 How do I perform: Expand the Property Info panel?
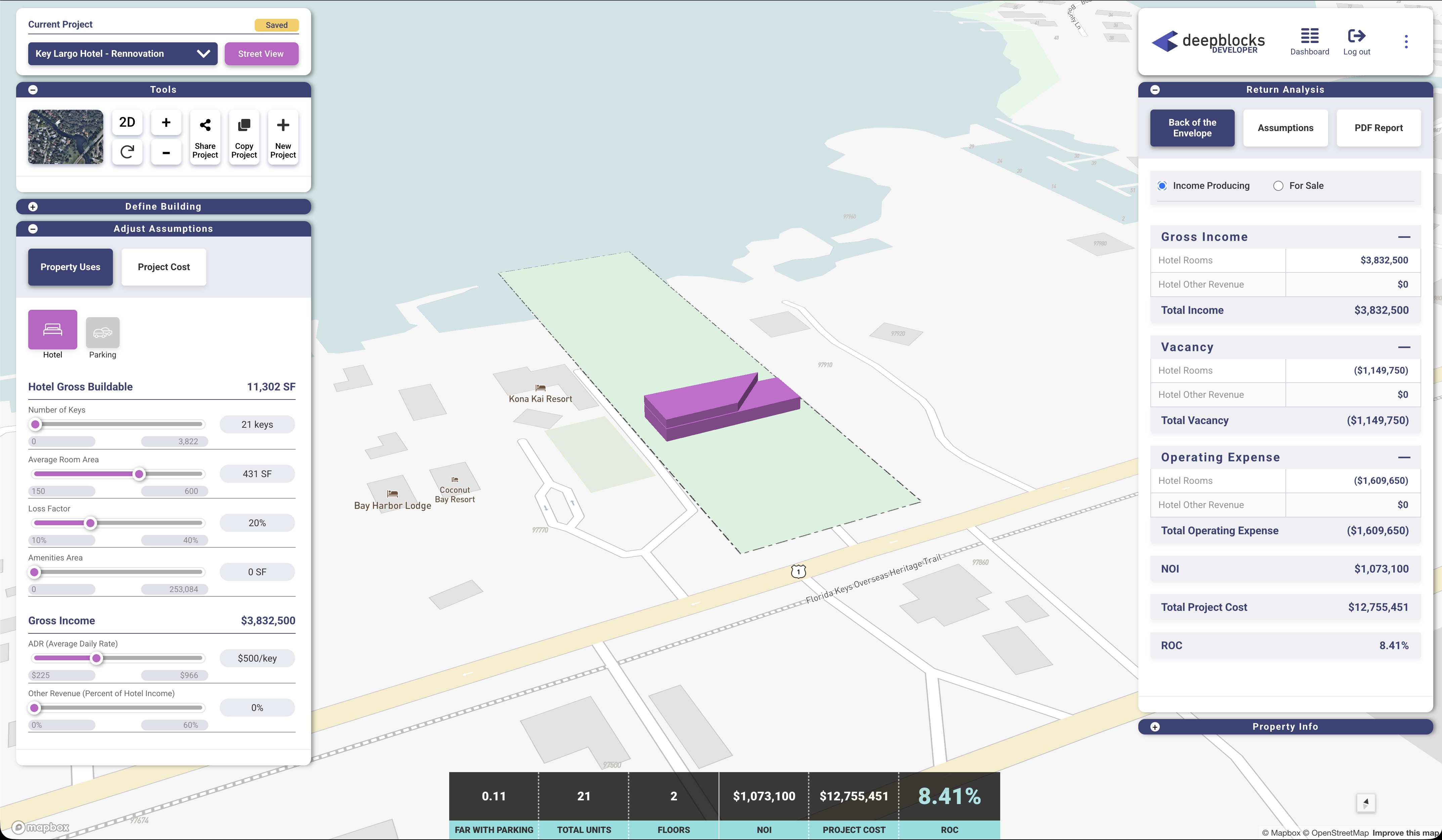1155,727
